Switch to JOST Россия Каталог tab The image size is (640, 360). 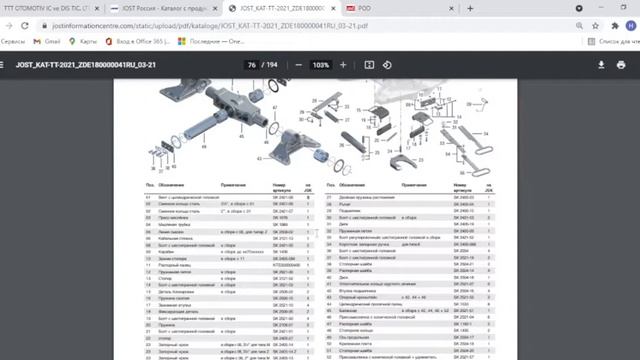point(165,8)
